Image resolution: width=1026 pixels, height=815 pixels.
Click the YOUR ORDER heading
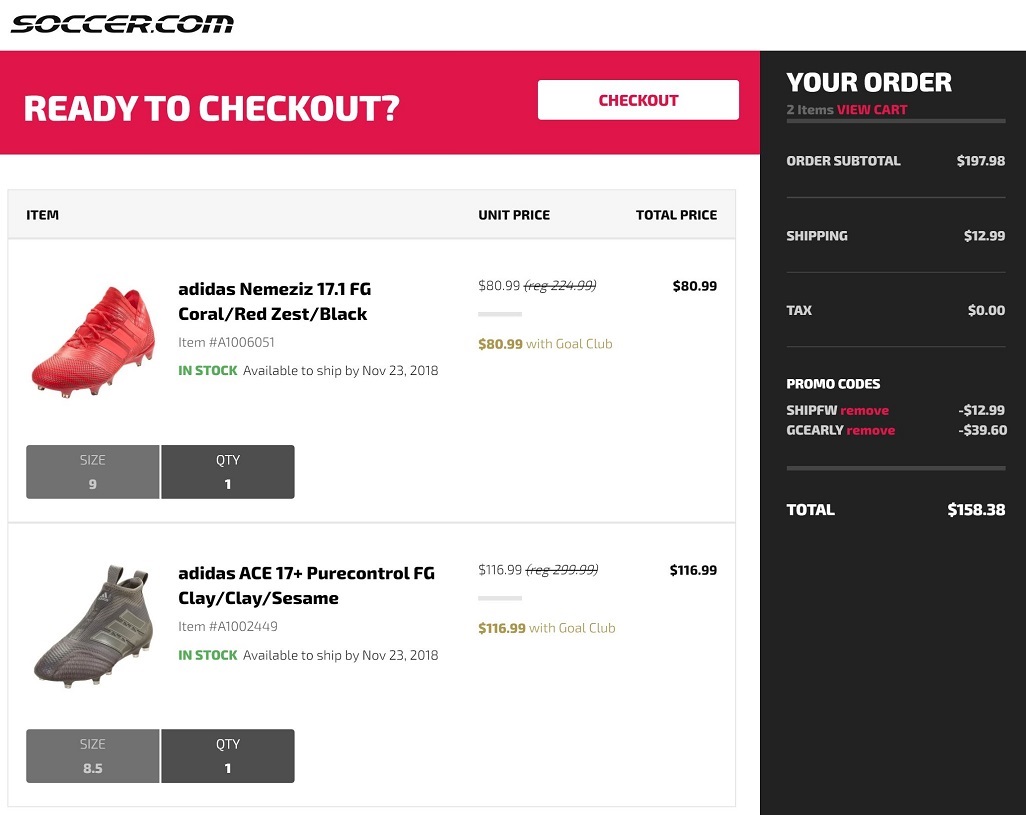point(869,83)
